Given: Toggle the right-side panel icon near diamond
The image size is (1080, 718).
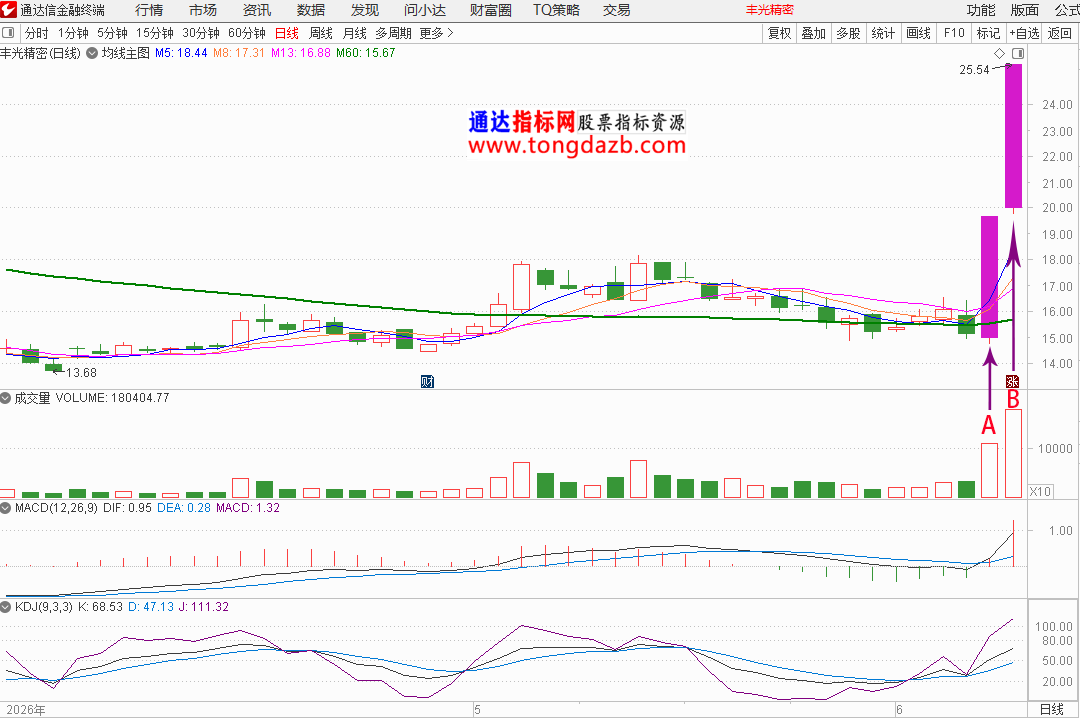Looking at the screenshot, I should tap(1018, 53).
